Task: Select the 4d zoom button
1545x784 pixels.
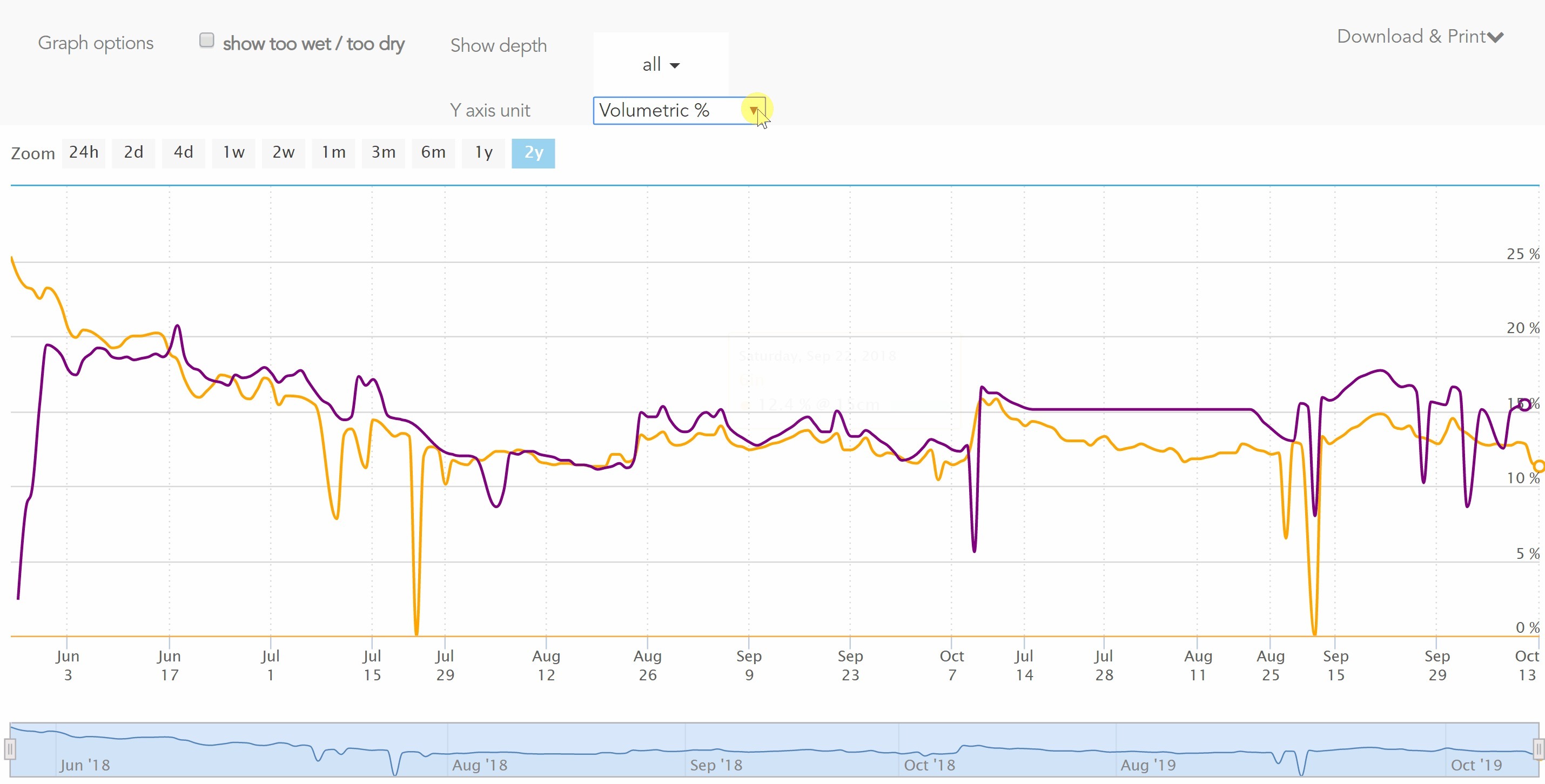Action: coord(183,153)
